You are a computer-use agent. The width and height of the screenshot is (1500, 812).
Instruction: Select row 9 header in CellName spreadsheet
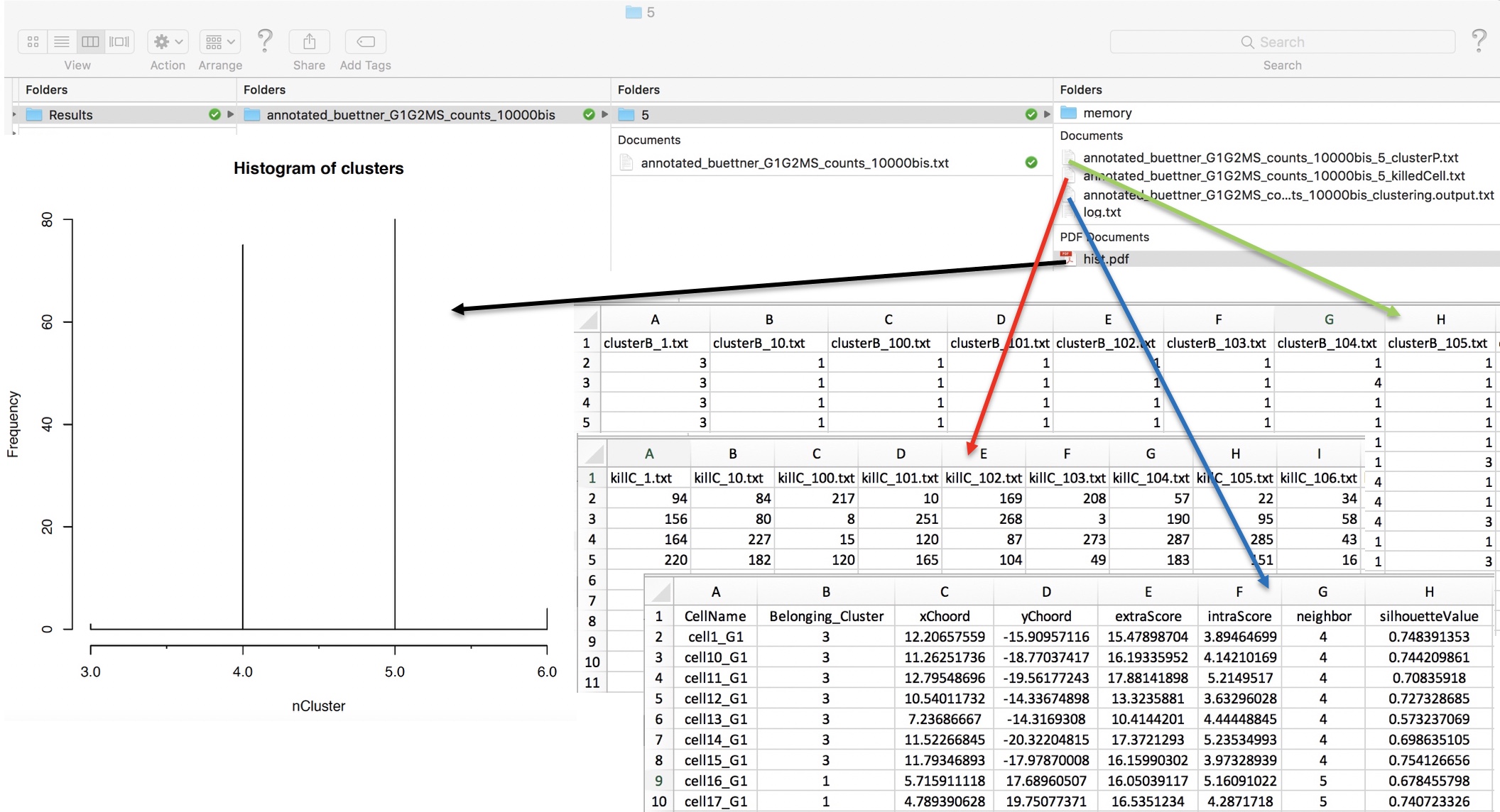point(658,781)
